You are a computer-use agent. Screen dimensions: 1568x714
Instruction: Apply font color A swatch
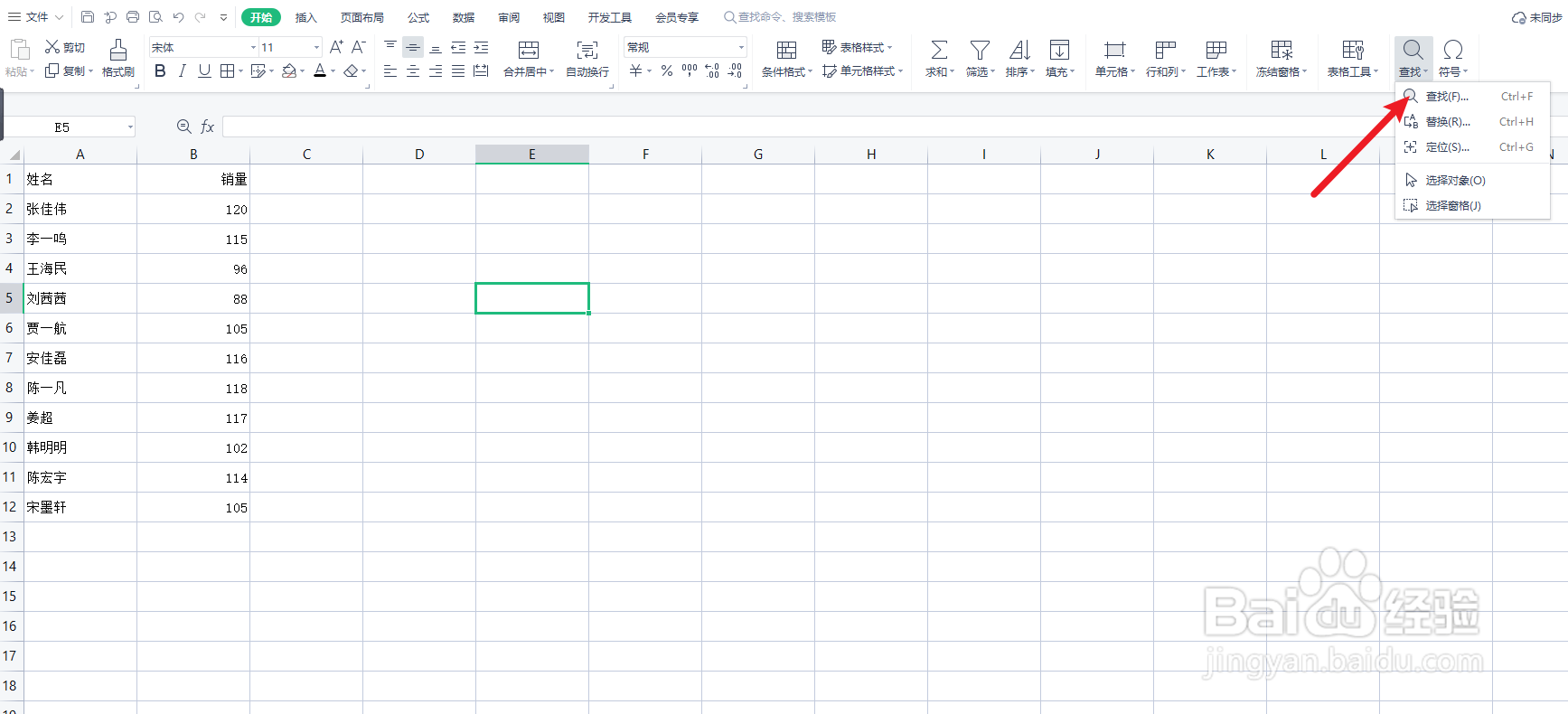tap(320, 70)
